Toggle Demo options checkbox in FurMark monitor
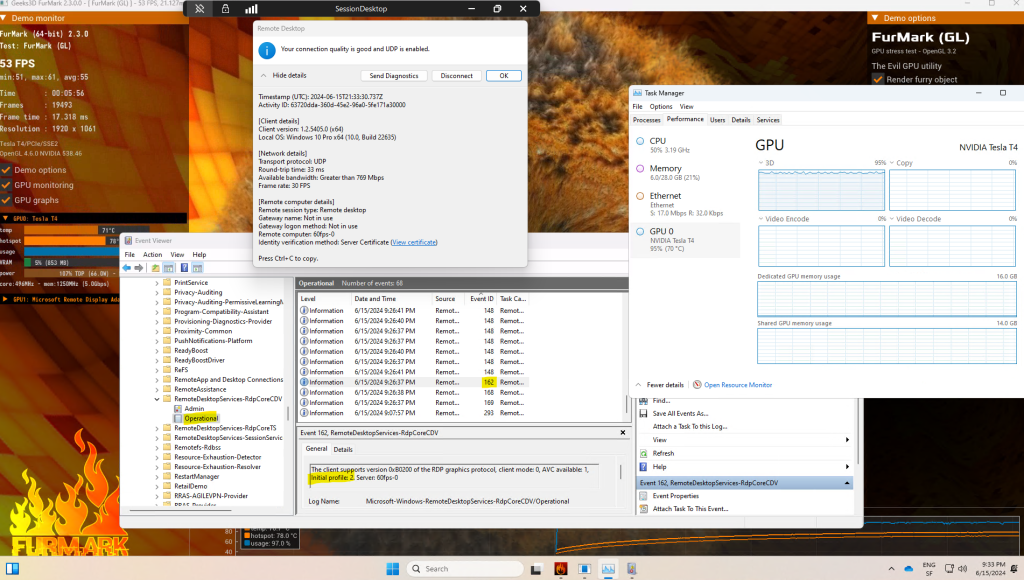Image resolution: width=1024 pixels, height=580 pixels. [x=7, y=170]
